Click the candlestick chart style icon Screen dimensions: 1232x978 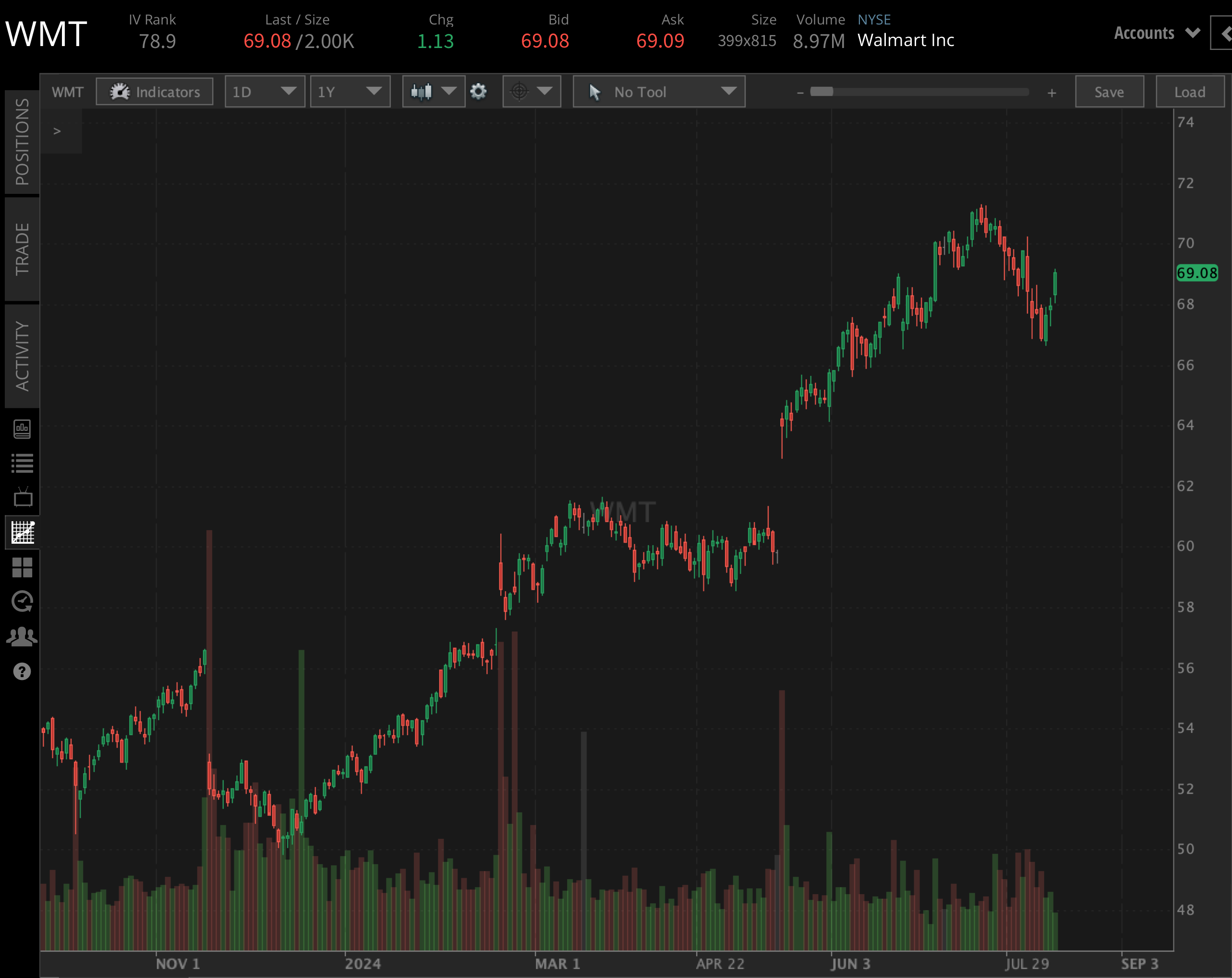(x=423, y=91)
